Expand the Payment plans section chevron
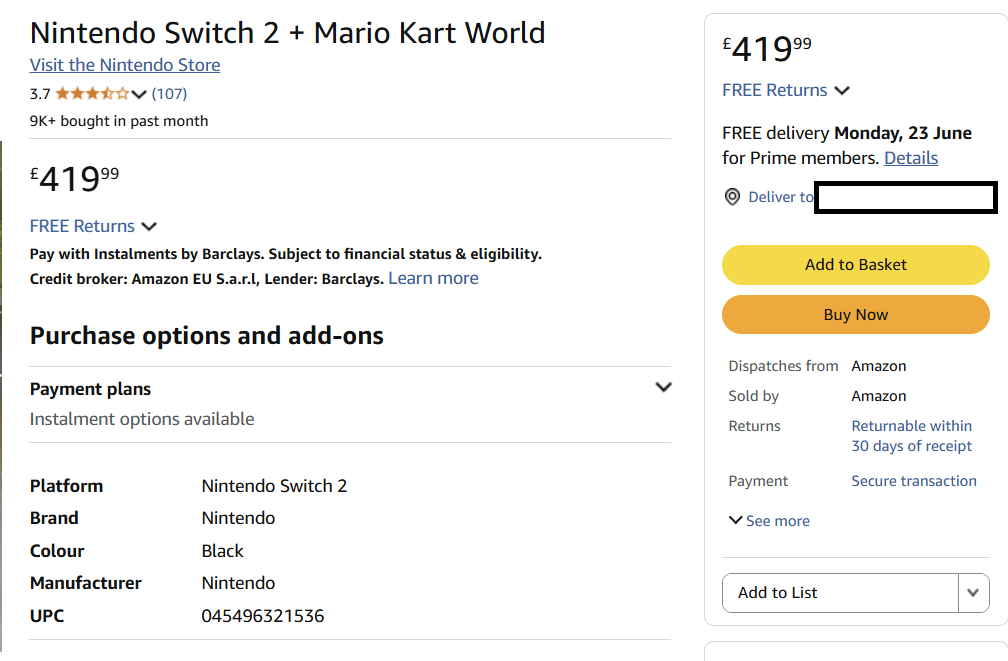 click(663, 387)
